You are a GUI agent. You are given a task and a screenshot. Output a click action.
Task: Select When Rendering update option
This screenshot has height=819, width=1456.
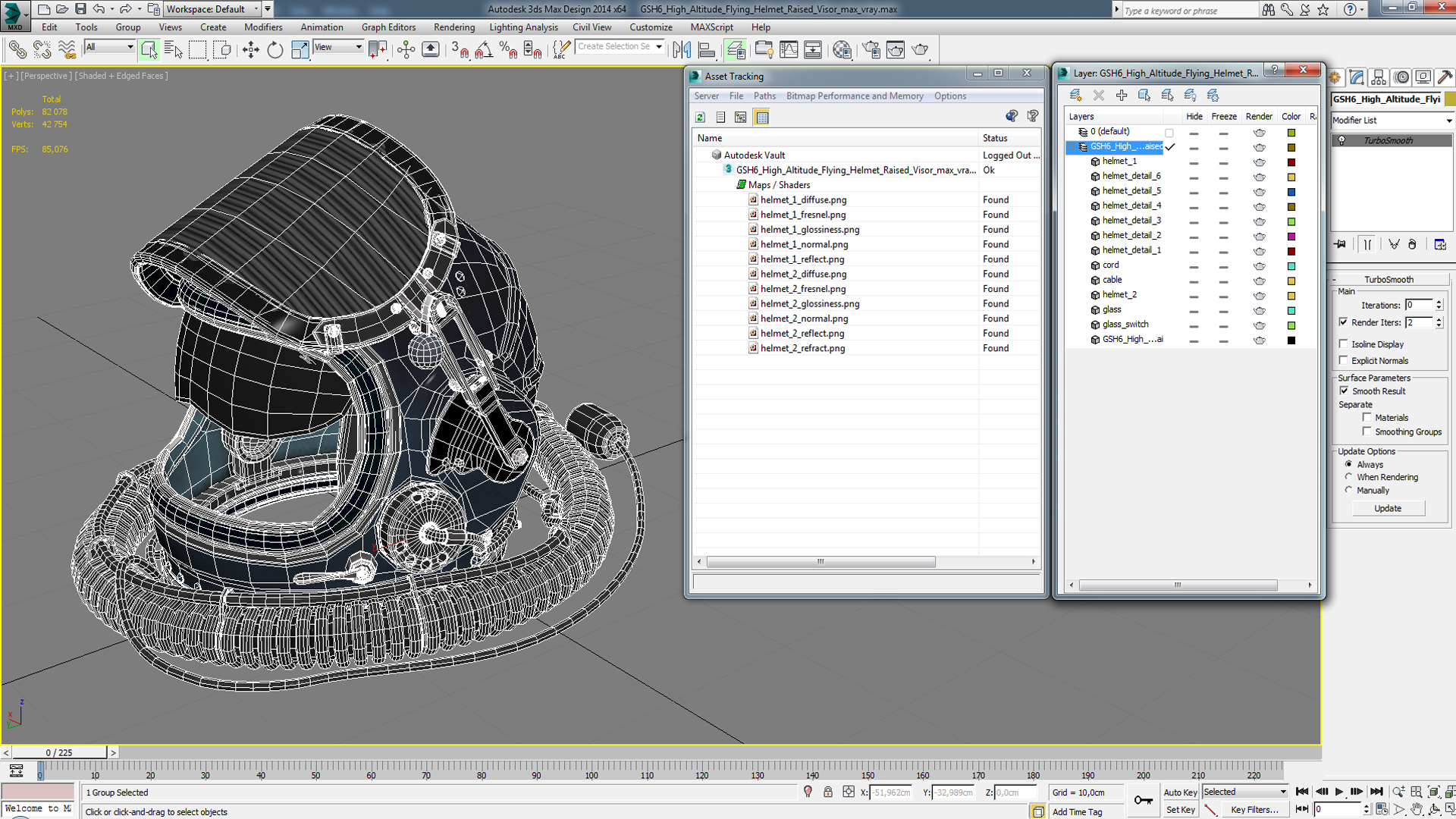pyautogui.click(x=1348, y=477)
